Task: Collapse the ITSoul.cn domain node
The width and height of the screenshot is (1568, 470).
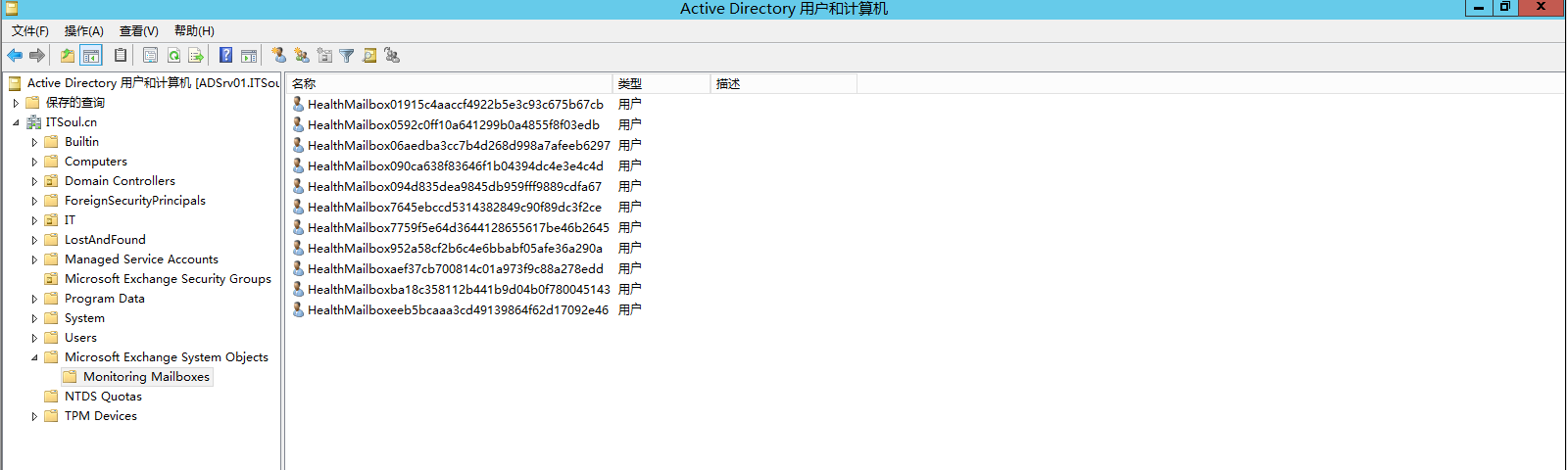Action: coord(16,122)
